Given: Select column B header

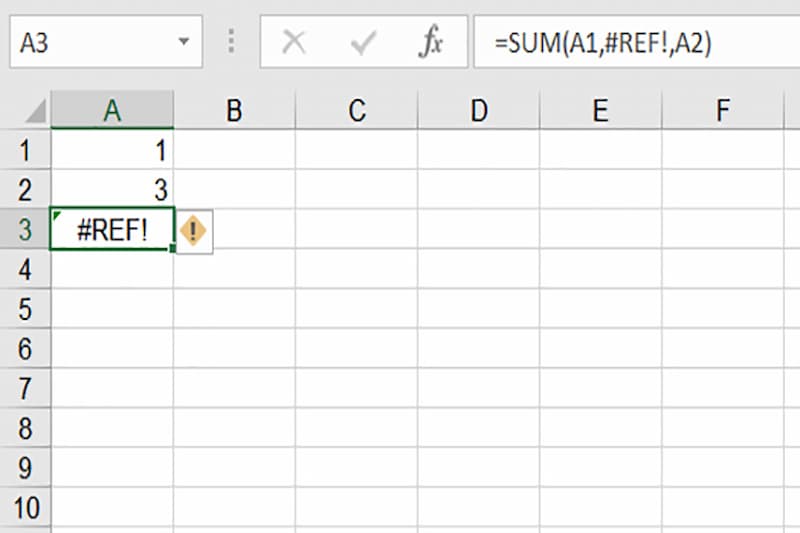Looking at the screenshot, I should (x=234, y=111).
